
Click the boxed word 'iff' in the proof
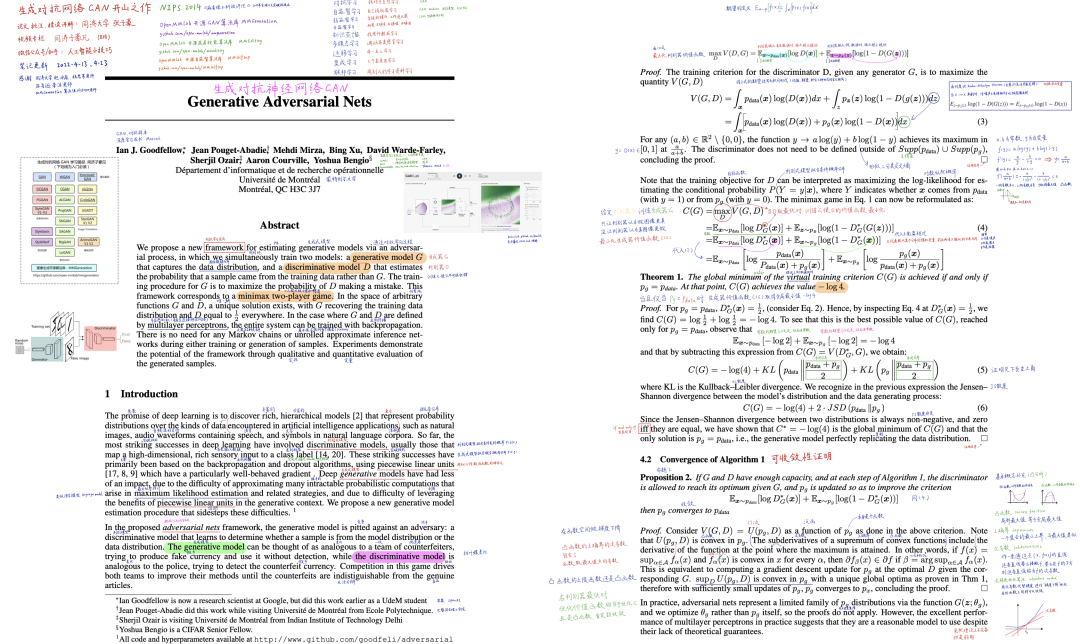coord(644,428)
